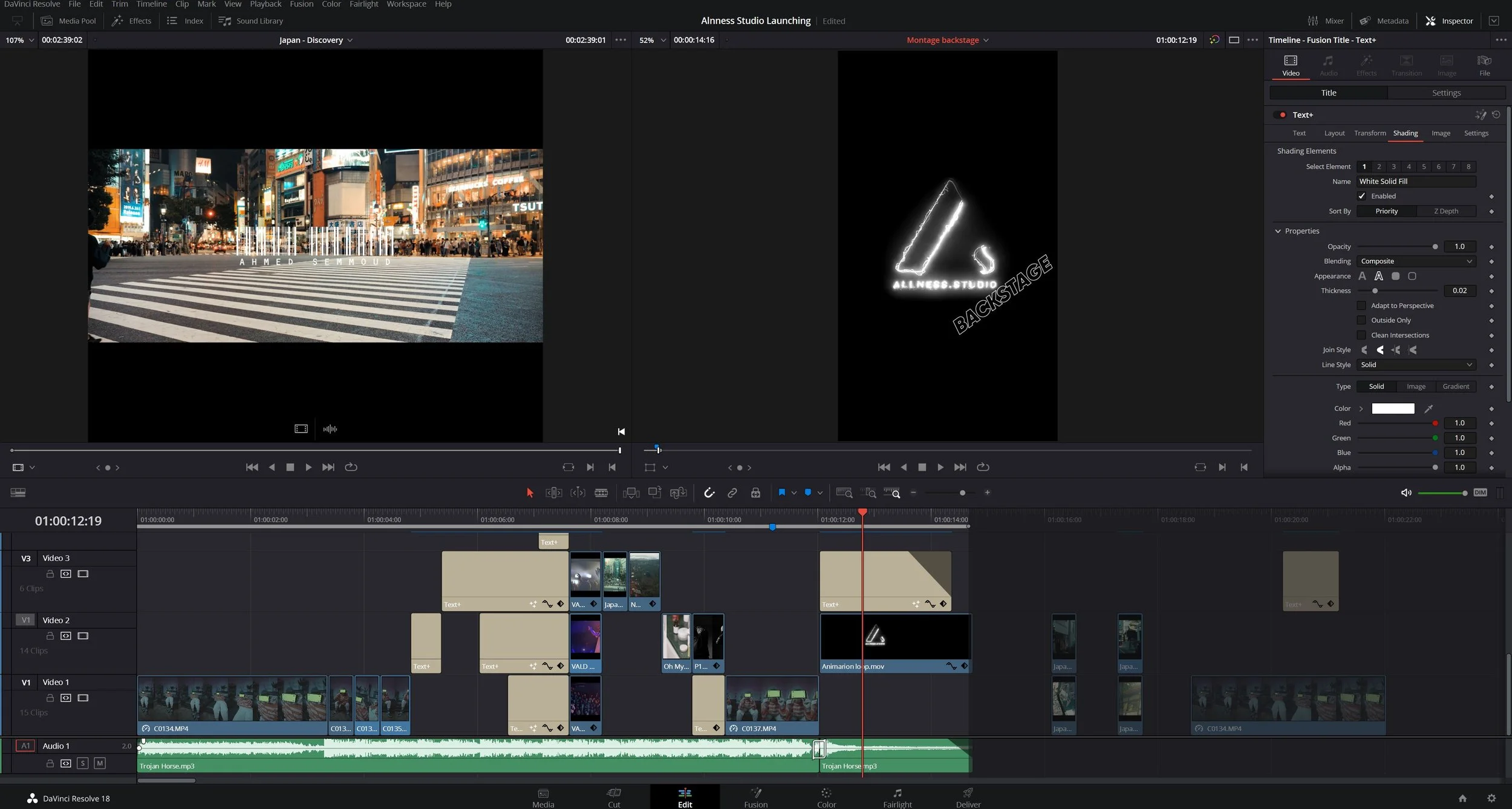The height and width of the screenshot is (809, 1512).
Task: Switch to the Fusion page
Action: point(755,797)
